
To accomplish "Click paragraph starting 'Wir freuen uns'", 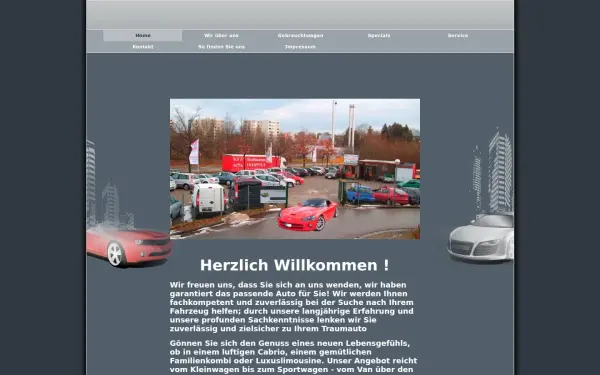I will tap(293, 307).
